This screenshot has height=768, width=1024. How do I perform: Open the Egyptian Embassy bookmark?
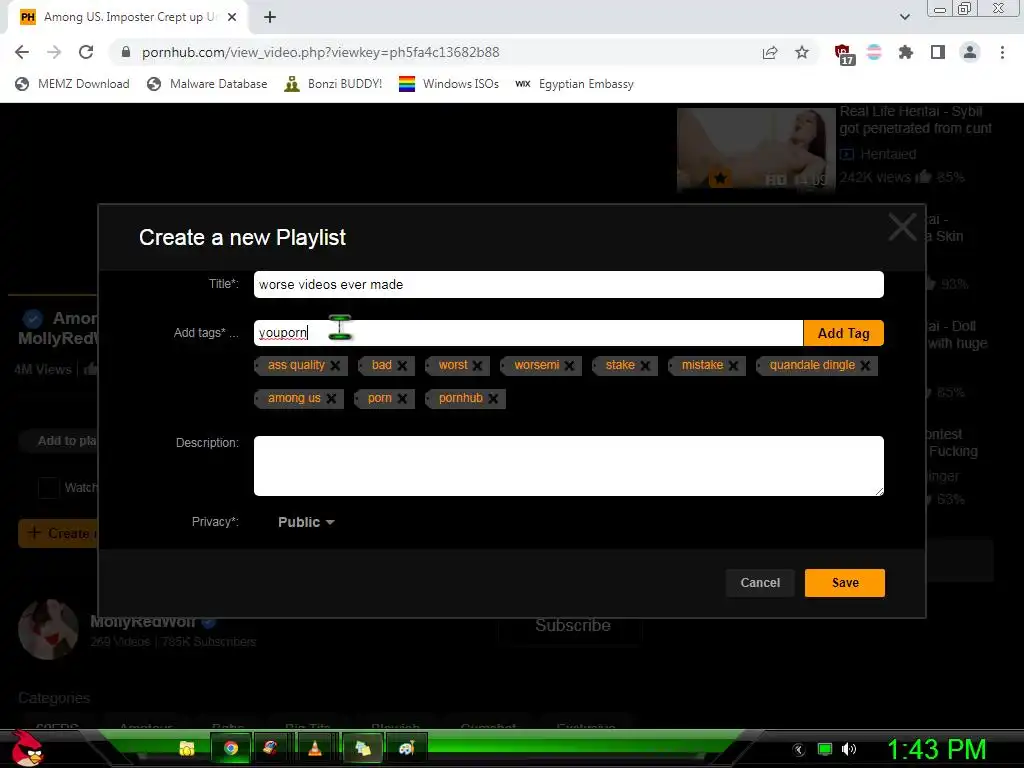click(x=574, y=84)
